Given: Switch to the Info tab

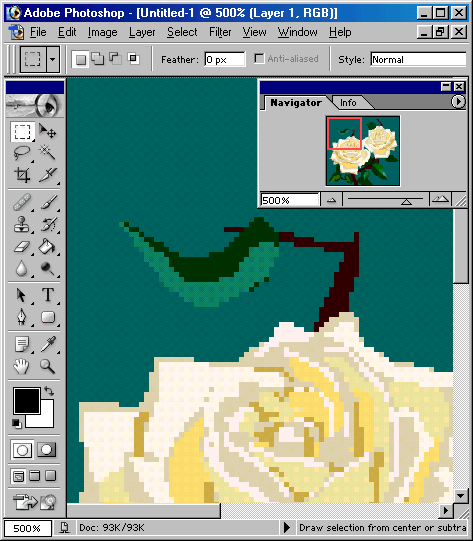Looking at the screenshot, I should tap(348, 103).
